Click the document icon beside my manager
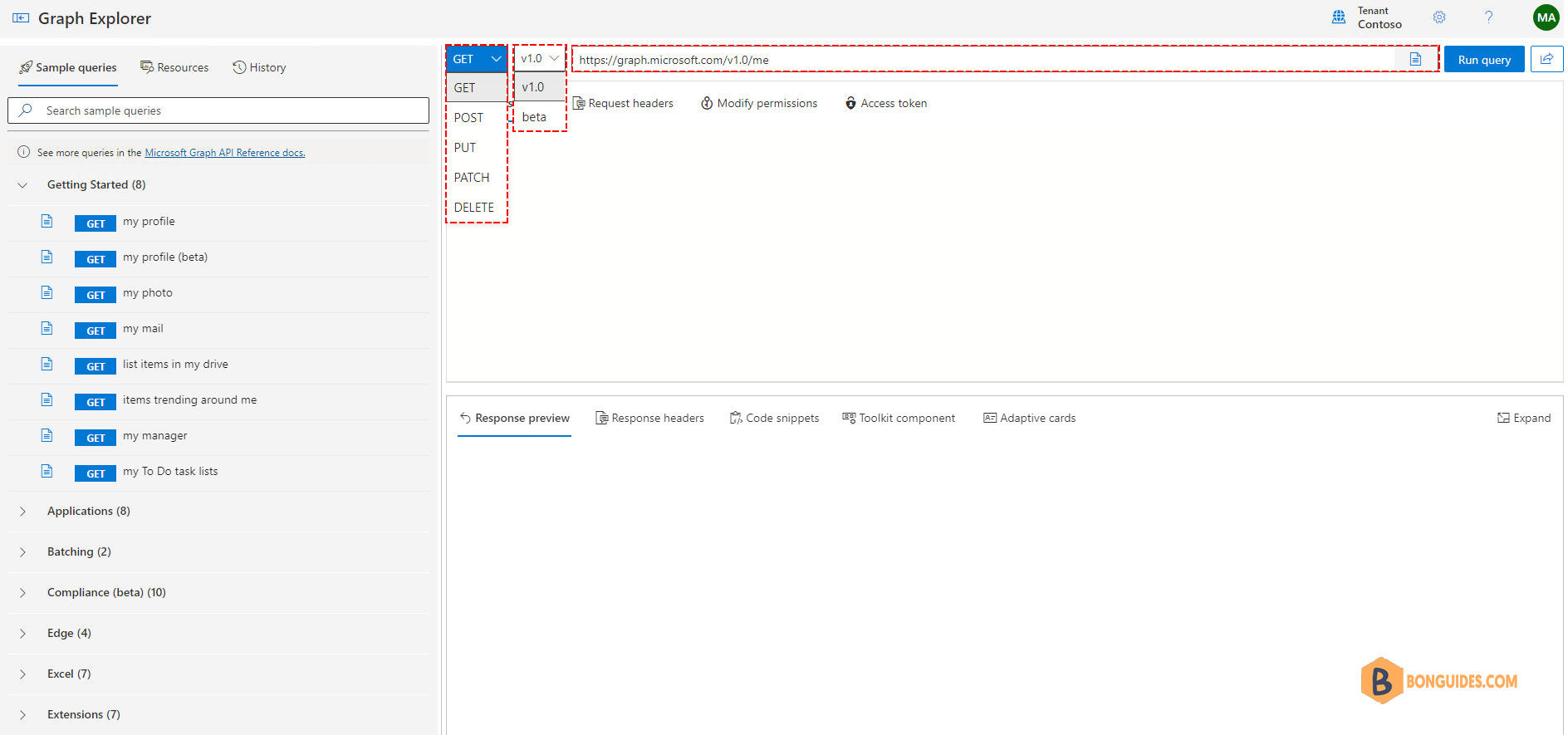Viewport: 1568px width, 735px height. (47, 435)
